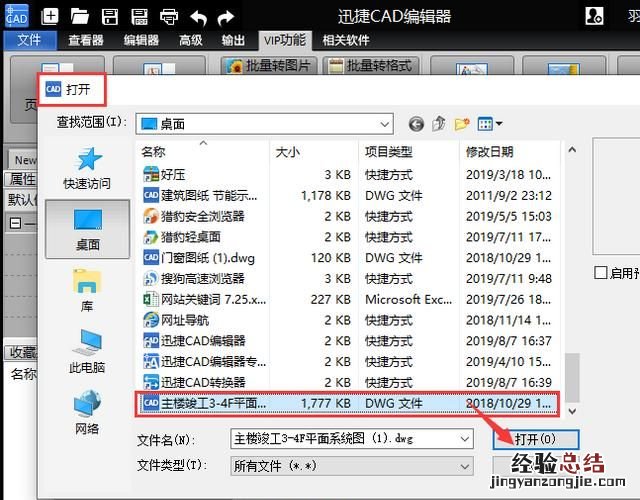Click the 批量转图片 button

pos(269,65)
